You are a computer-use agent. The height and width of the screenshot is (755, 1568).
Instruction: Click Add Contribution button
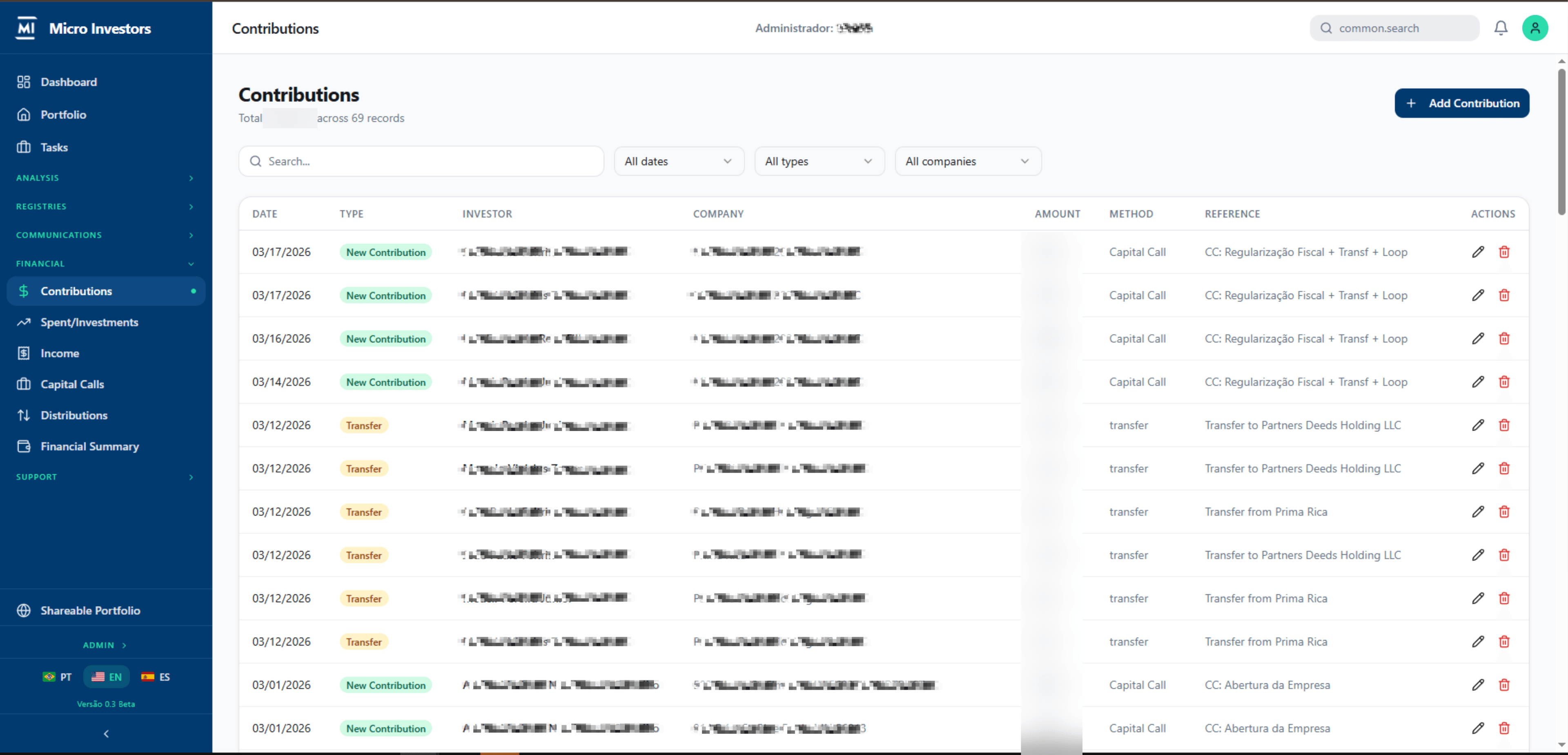[x=1461, y=103]
